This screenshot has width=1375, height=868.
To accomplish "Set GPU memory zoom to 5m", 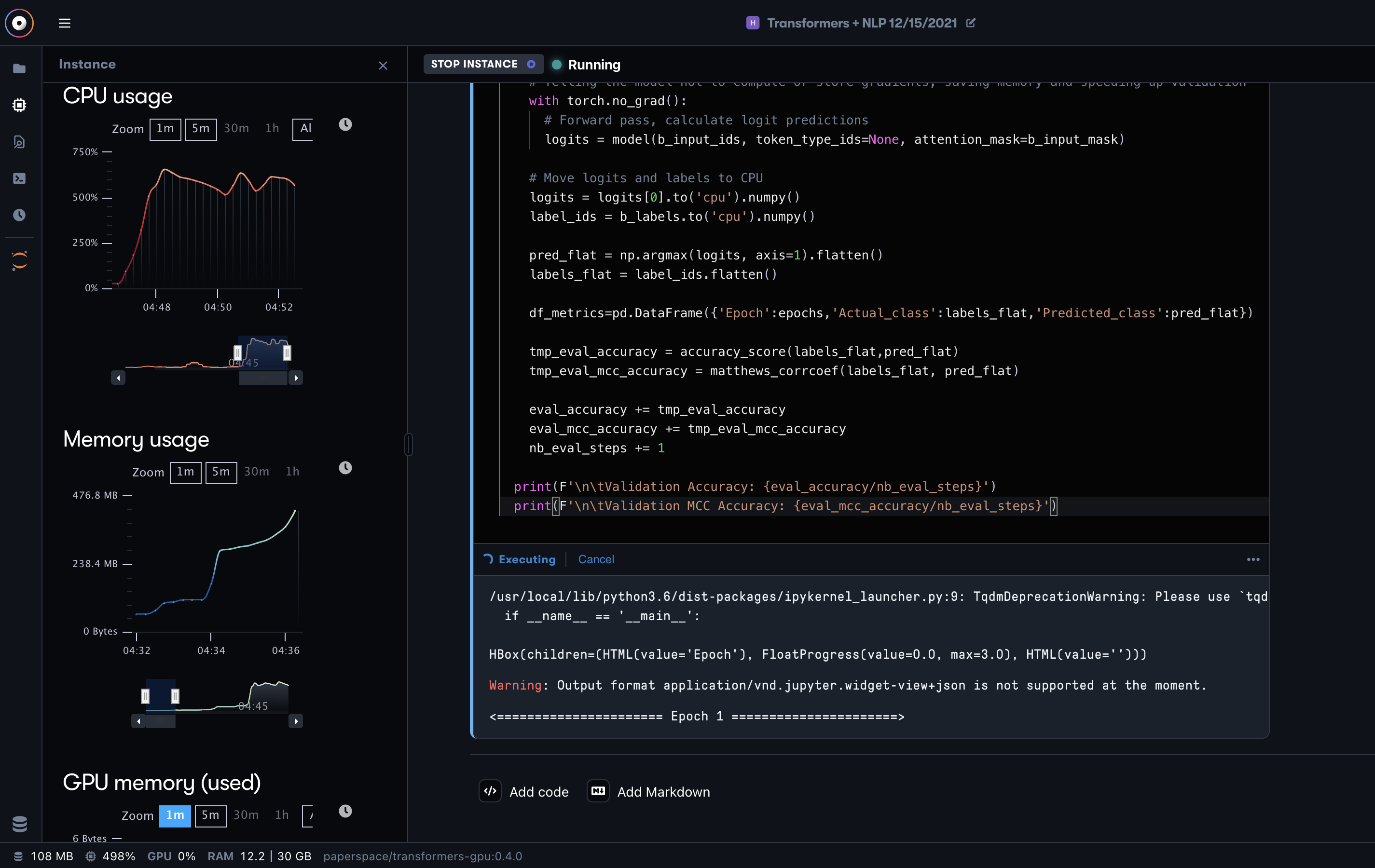I will click(x=211, y=816).
